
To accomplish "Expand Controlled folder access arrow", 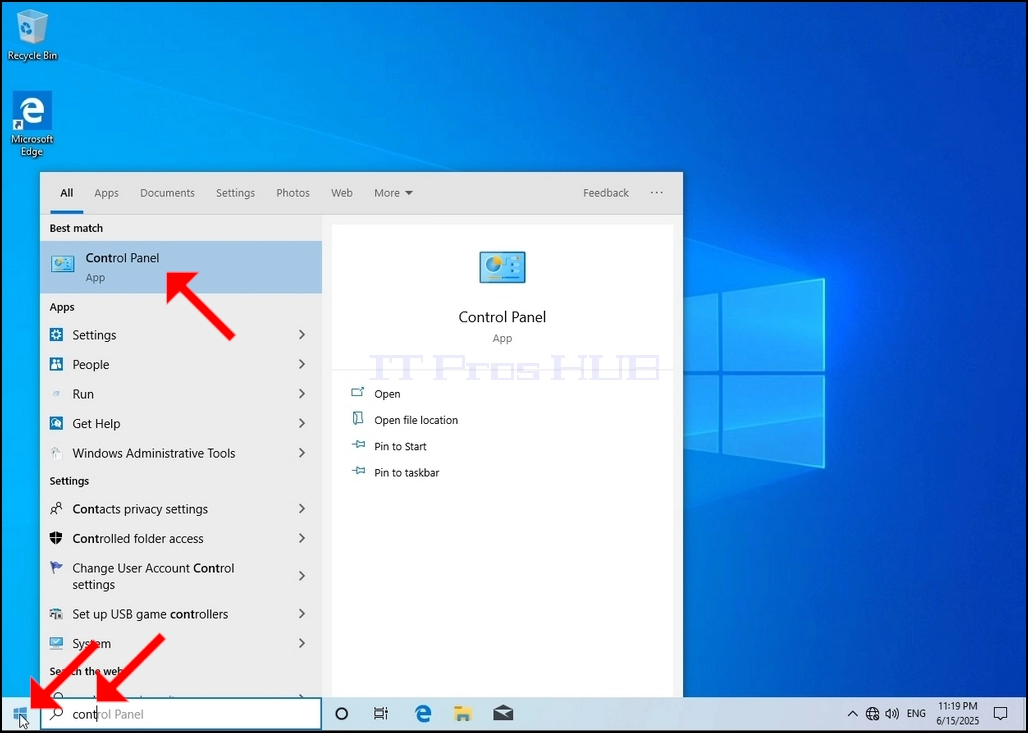I will [302, 538].
